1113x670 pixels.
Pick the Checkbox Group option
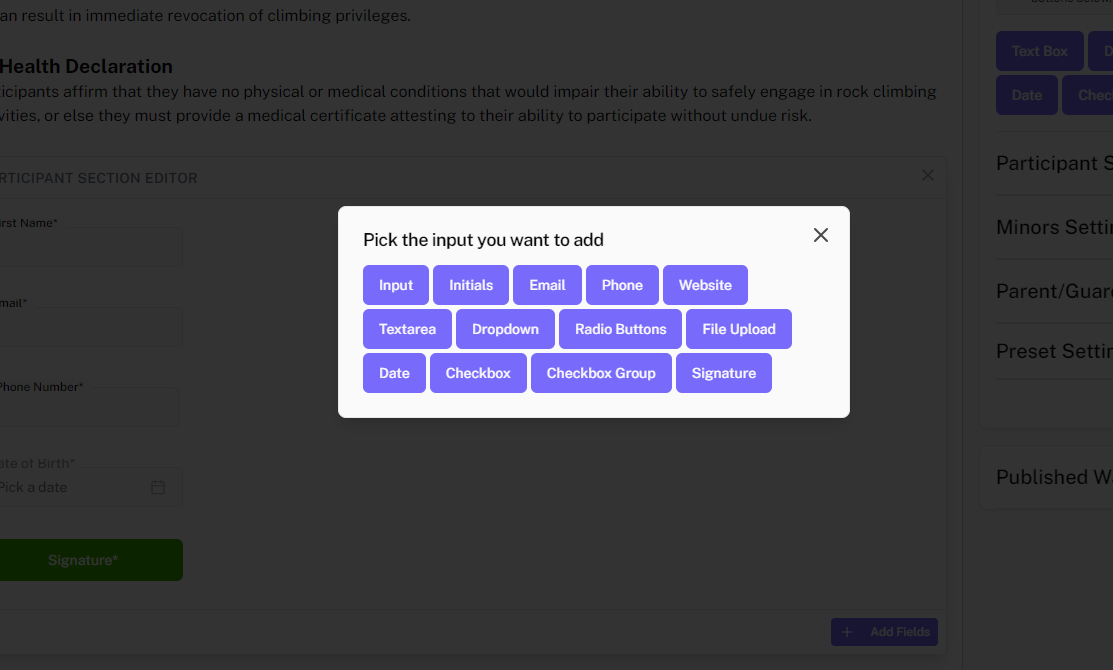[x=601, y=373]
